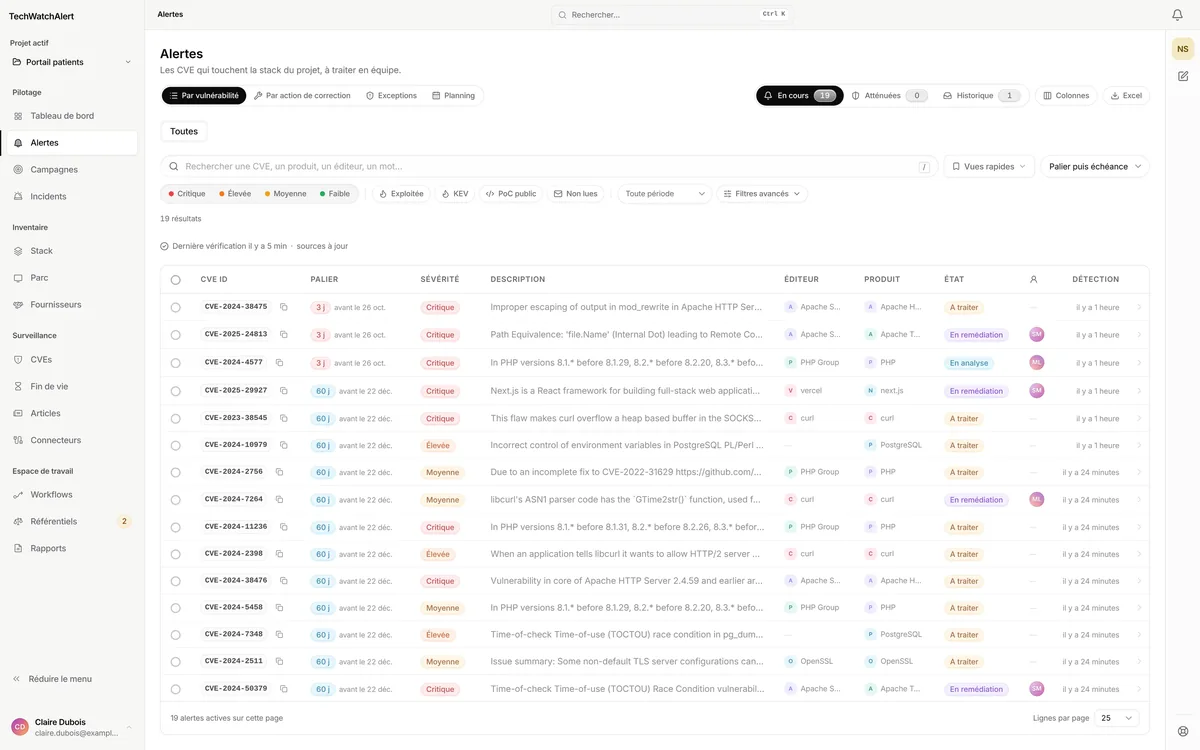Toggle the Non lues filter
The image size is (1200, 750).
pos(576,194)
